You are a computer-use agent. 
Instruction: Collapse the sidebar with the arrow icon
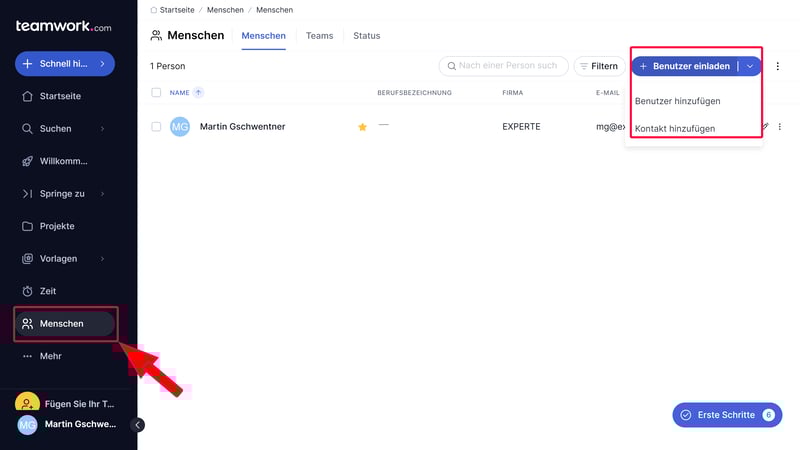(138, 425)
